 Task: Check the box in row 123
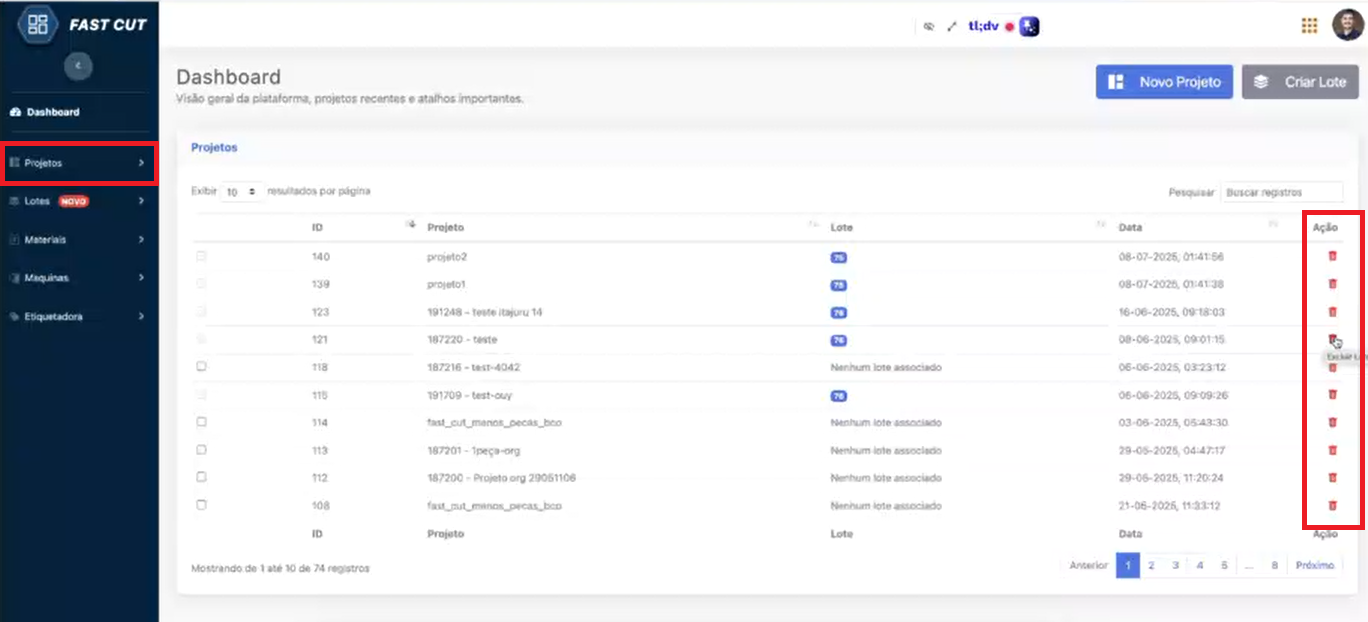tap(201, 312)
